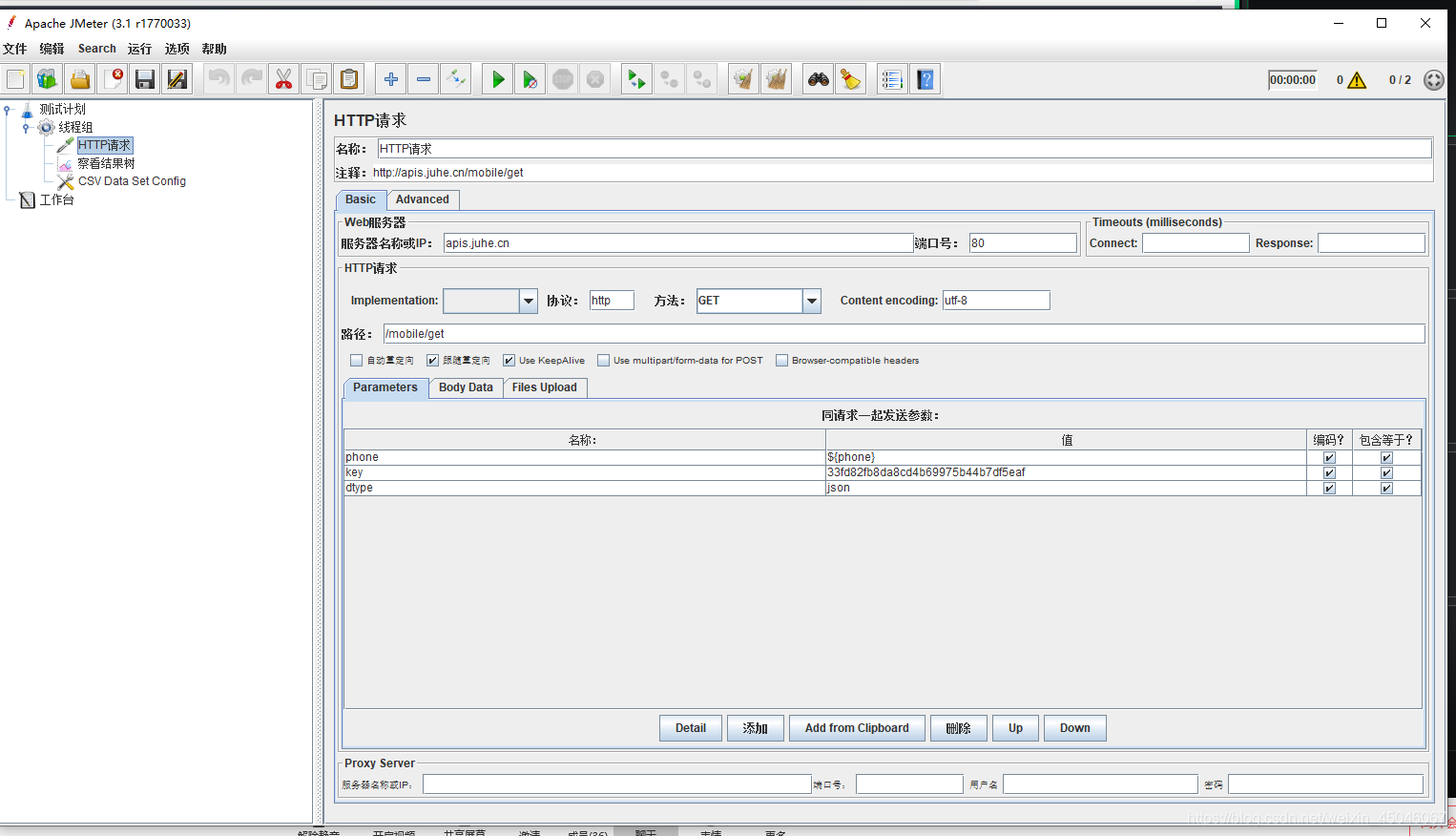
Task: Click the Close test plan icon
Action: click(113, 79)
